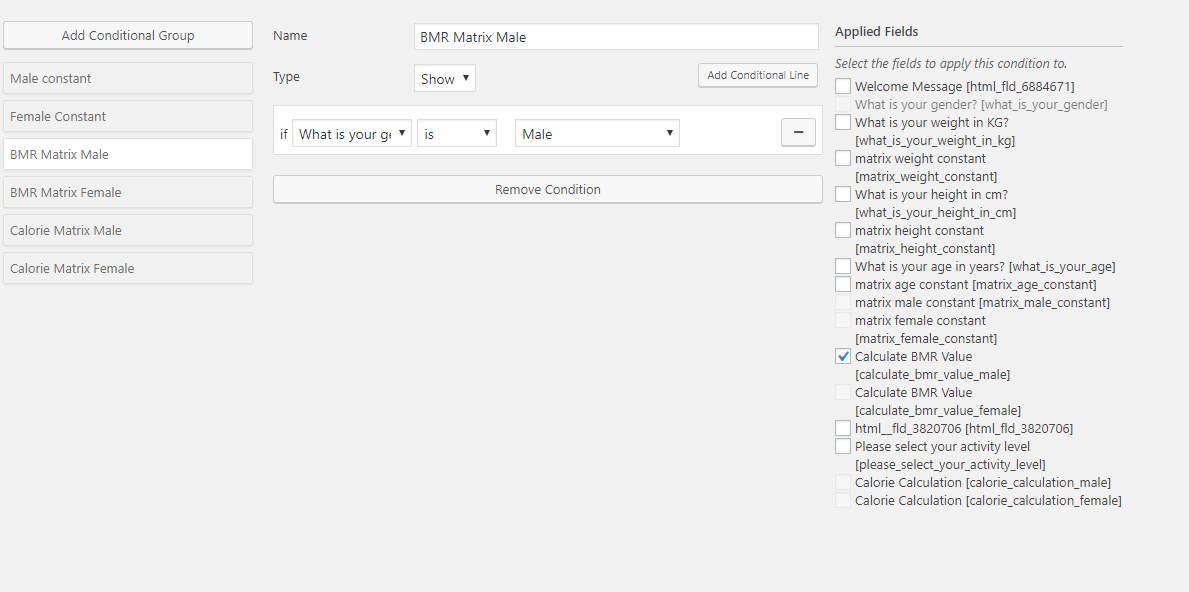Open the Male value dropdown
This screenshot has width=1189, height=592.
(x=598, y=133)
